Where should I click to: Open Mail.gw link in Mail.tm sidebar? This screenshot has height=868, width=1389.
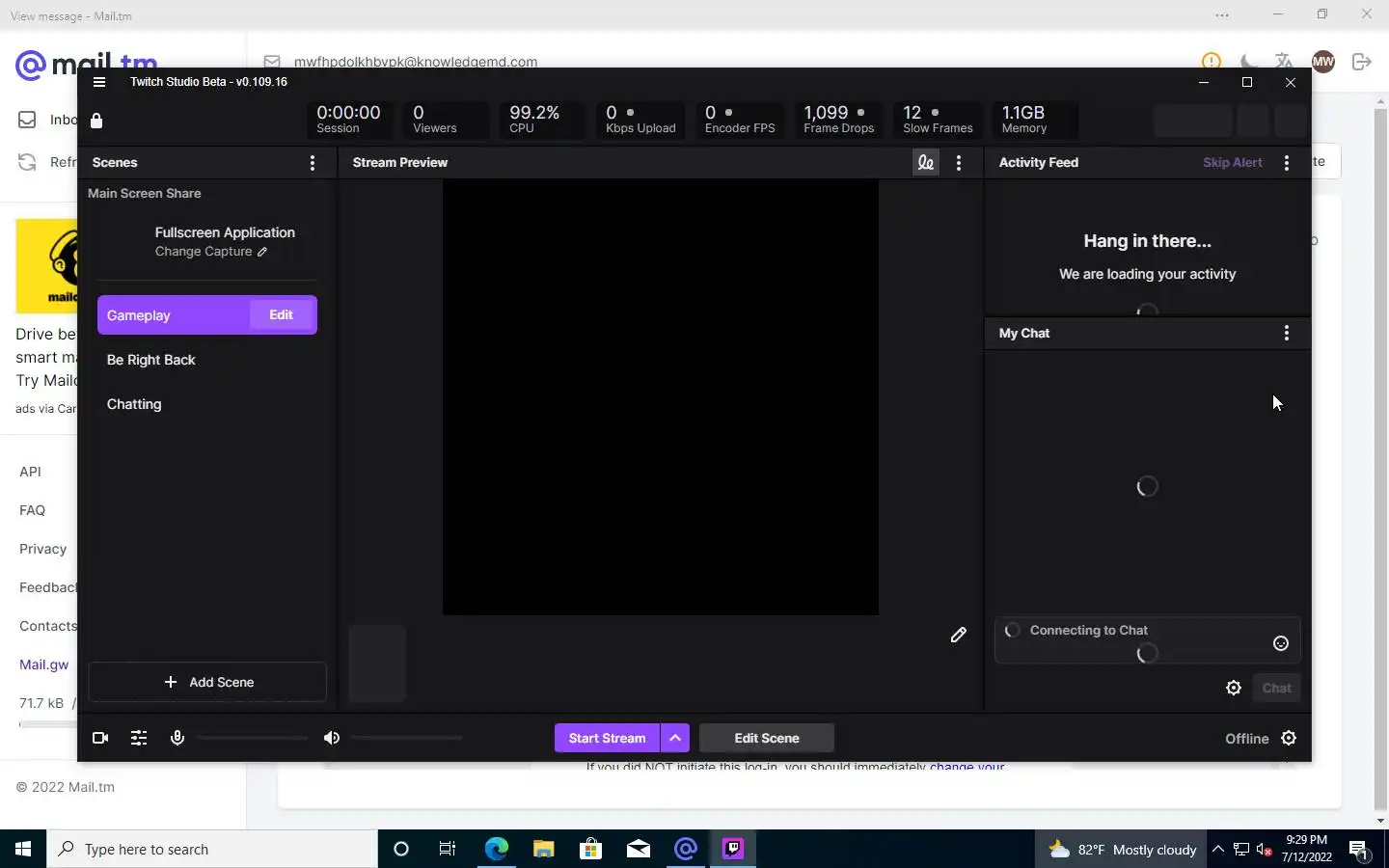tap(43, 665)
